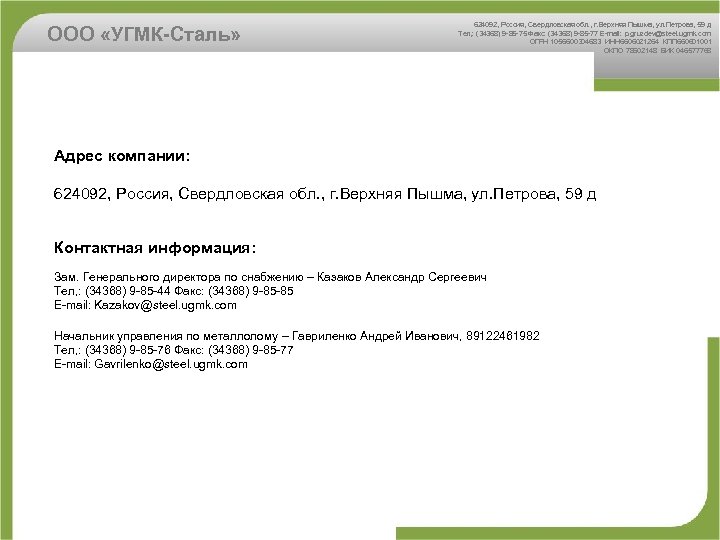Select the heading "Контактная информация:"
720x540 pixels.
155,248
